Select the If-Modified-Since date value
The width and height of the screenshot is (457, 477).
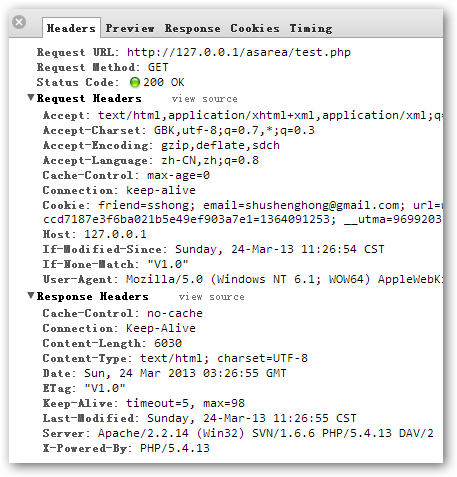click(280, 249)
